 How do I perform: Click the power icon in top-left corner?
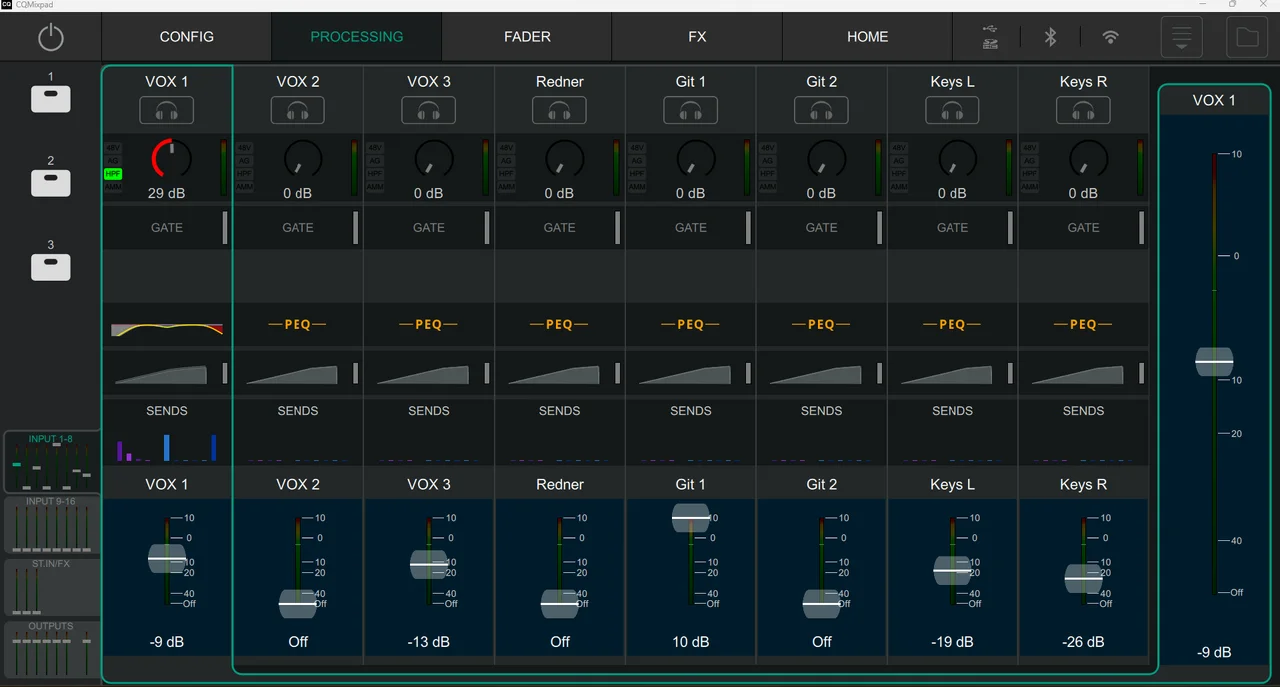point(50,38)
